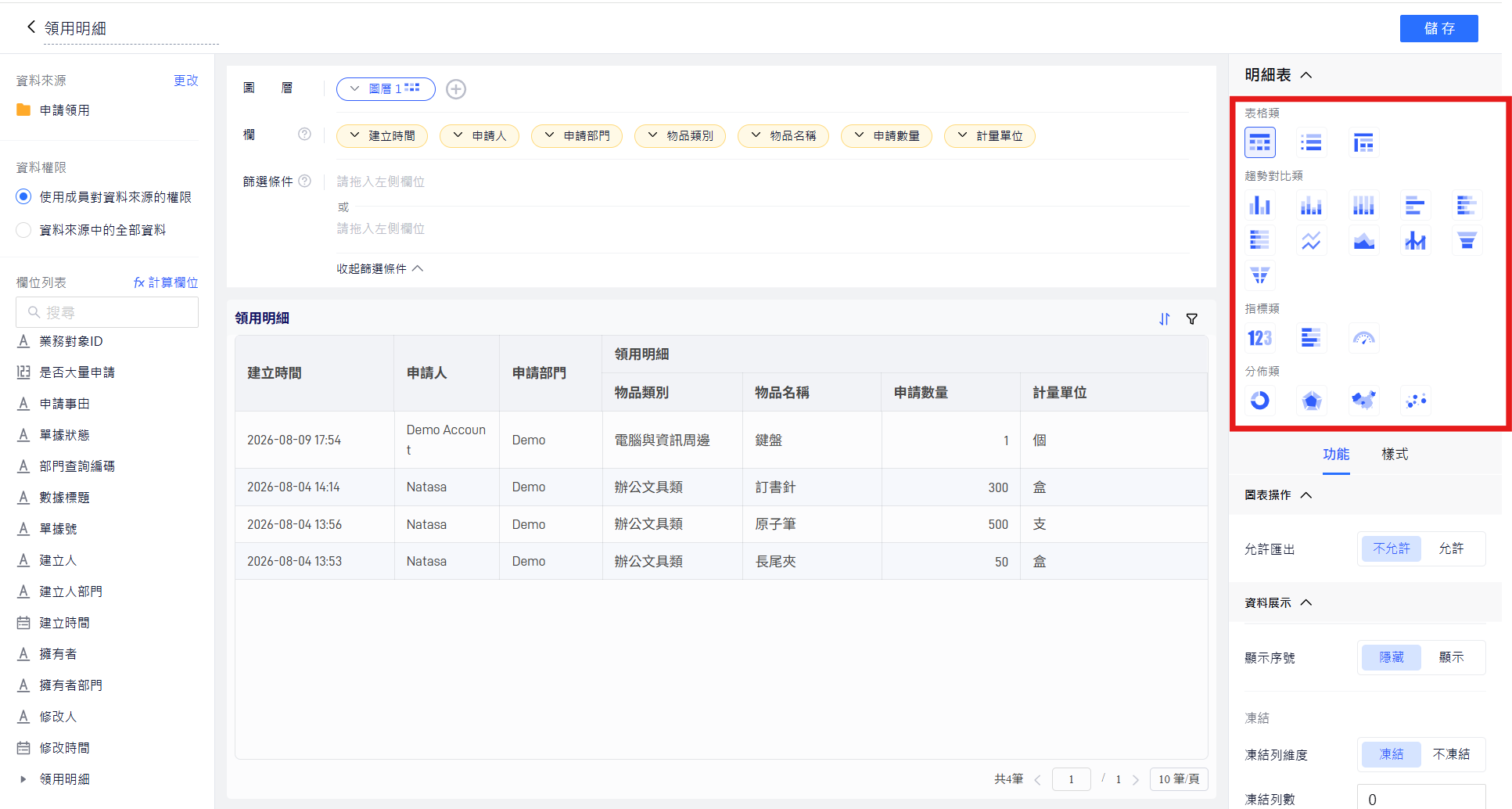Choose the combined bar-line chart type

tap(1415, 240)
